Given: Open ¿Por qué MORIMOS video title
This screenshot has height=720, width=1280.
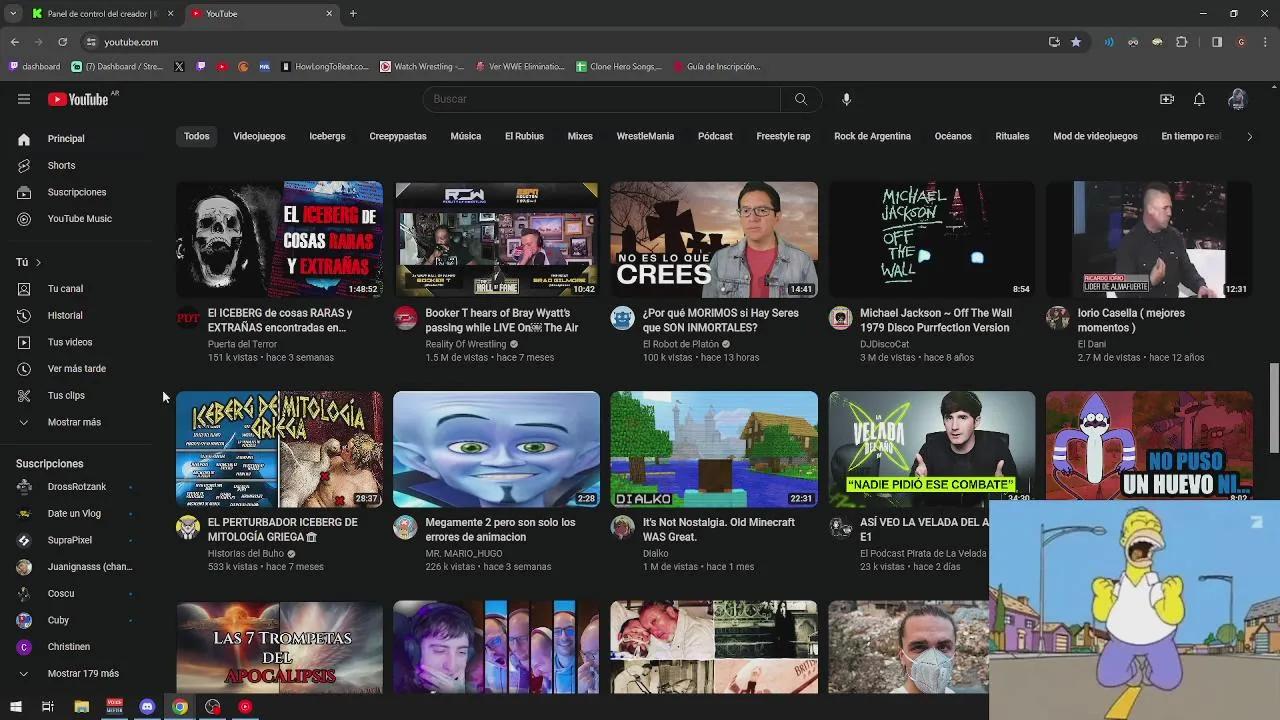Looking at the screenshot, I should [720, 320].
